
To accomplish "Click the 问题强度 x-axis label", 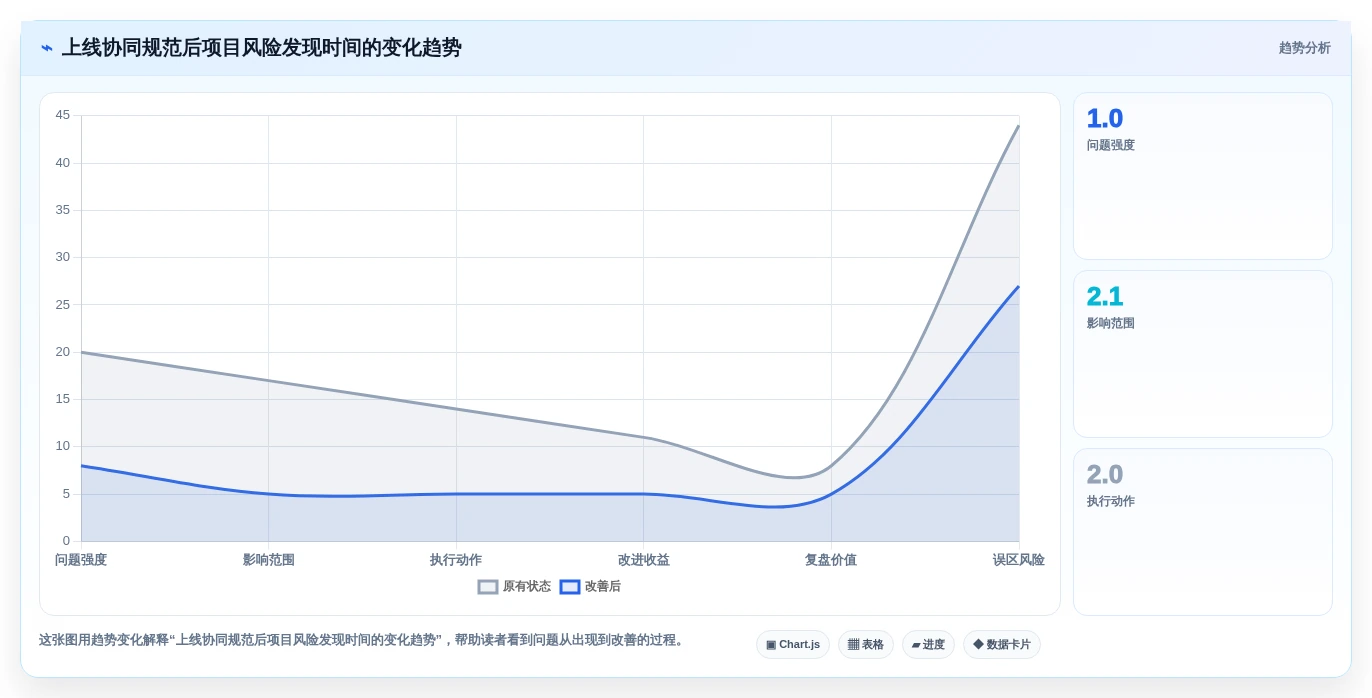I will [x=81, y=560].
